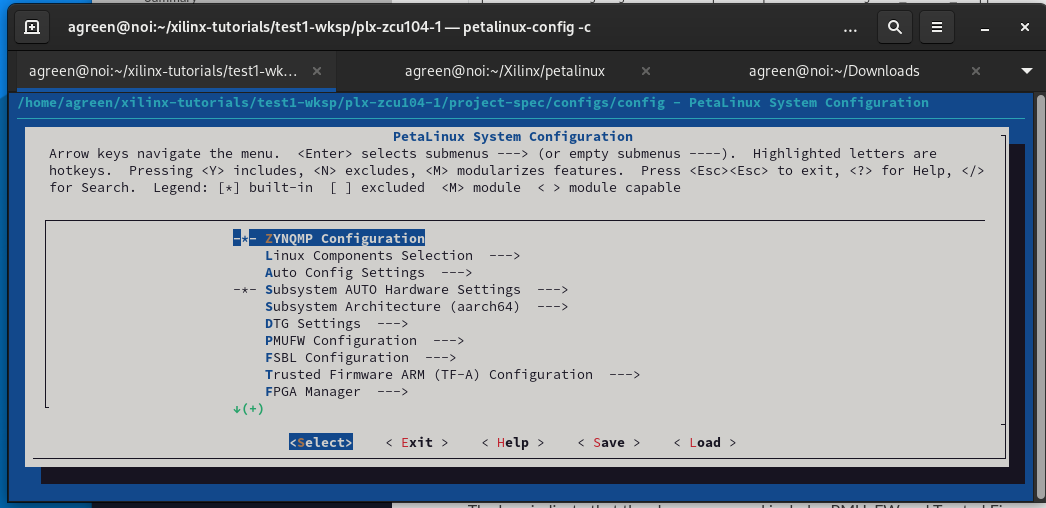The height and width of the screenshot is (508, 1046).
Task: Open Subsystem AUTO Hardware Settings submenu
Action: tap(400, 289)
